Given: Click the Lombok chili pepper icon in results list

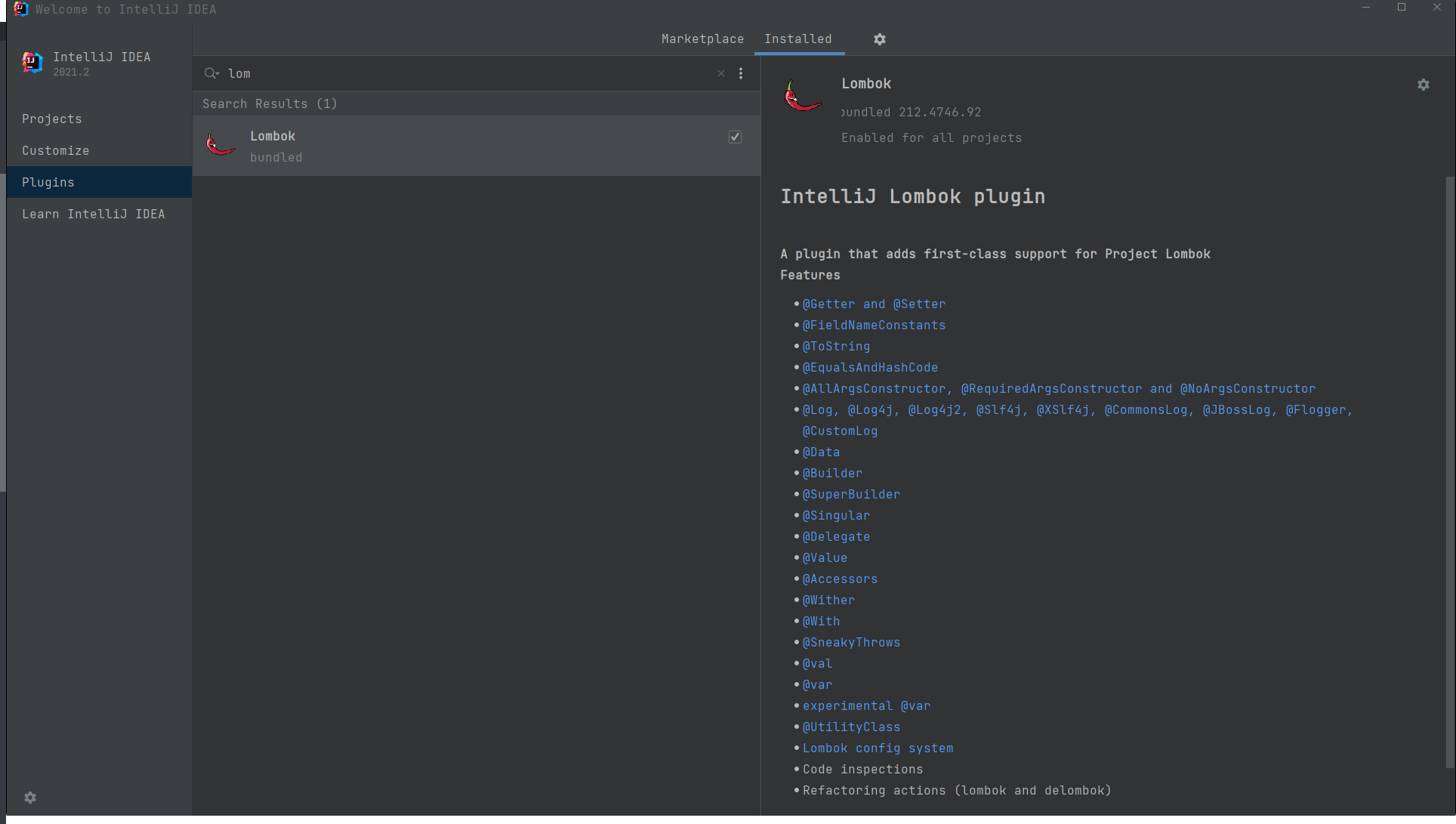Looking at the screenshot, I should click(221, 143).
